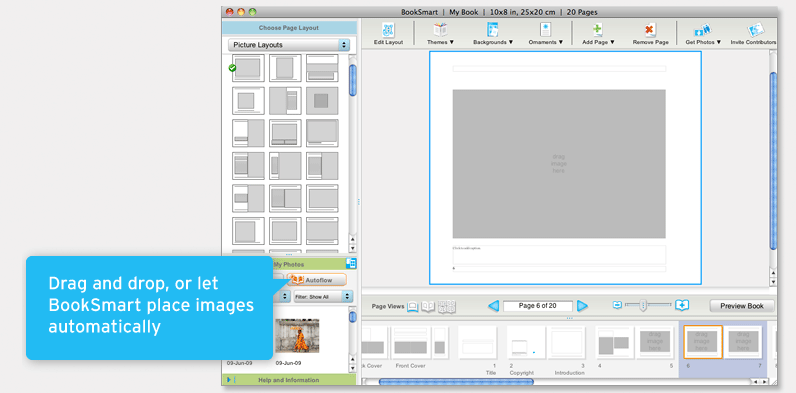Viewport: 796px width, 393px height.
Task: Switch to two-page spread view icon
Action: 428,306
